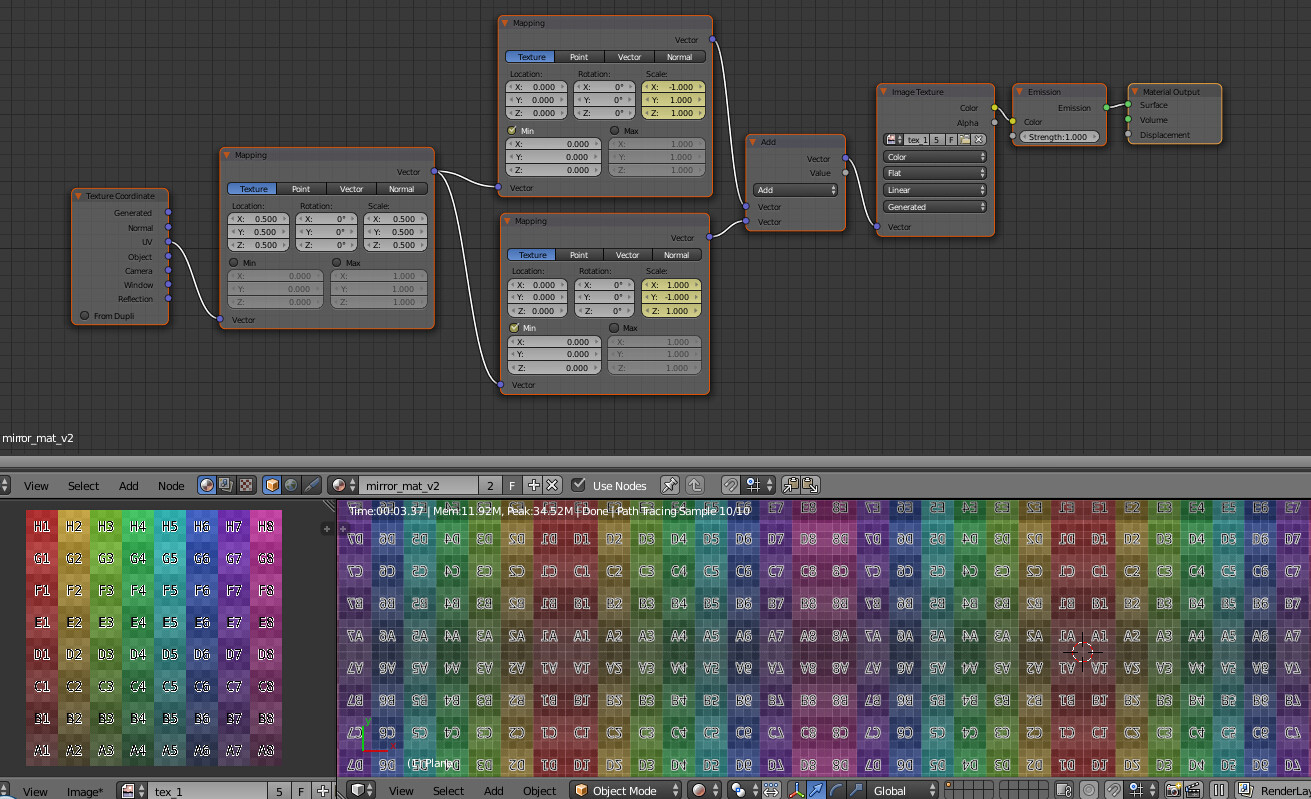Browse image icon in Image Texture node
The width and height of the screenshot is (1311, 799).
pyautogui.click(x=893, y=140)
